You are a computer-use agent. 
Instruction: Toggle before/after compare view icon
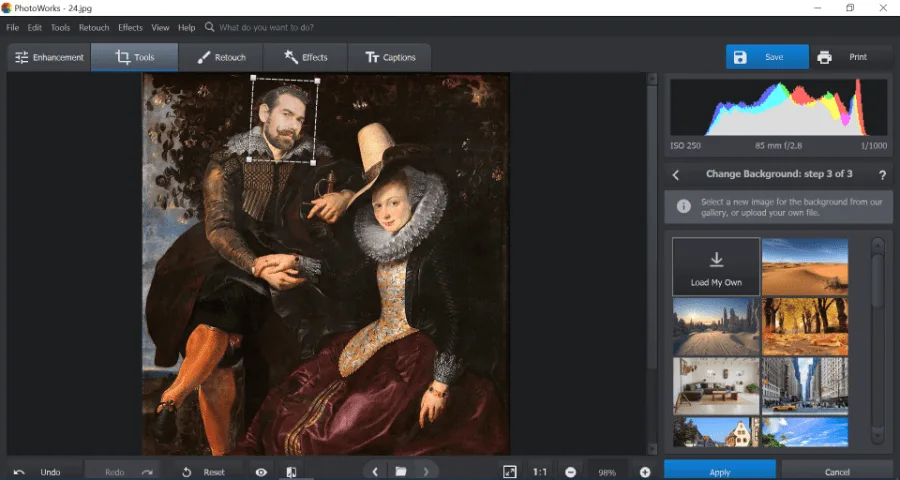[x=292, y=472]
